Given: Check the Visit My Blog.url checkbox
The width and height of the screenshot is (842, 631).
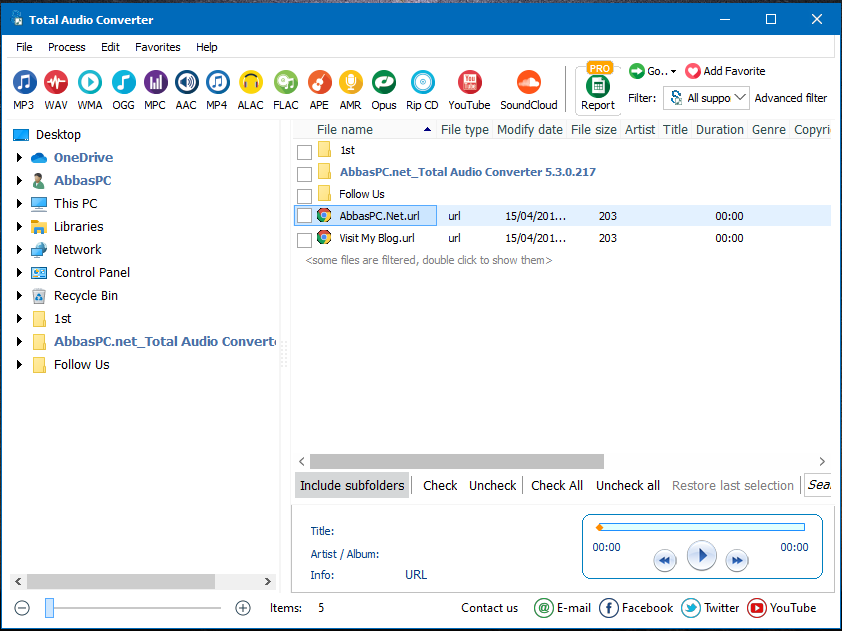Looking at the screenshot, I should tap(304, 240).
